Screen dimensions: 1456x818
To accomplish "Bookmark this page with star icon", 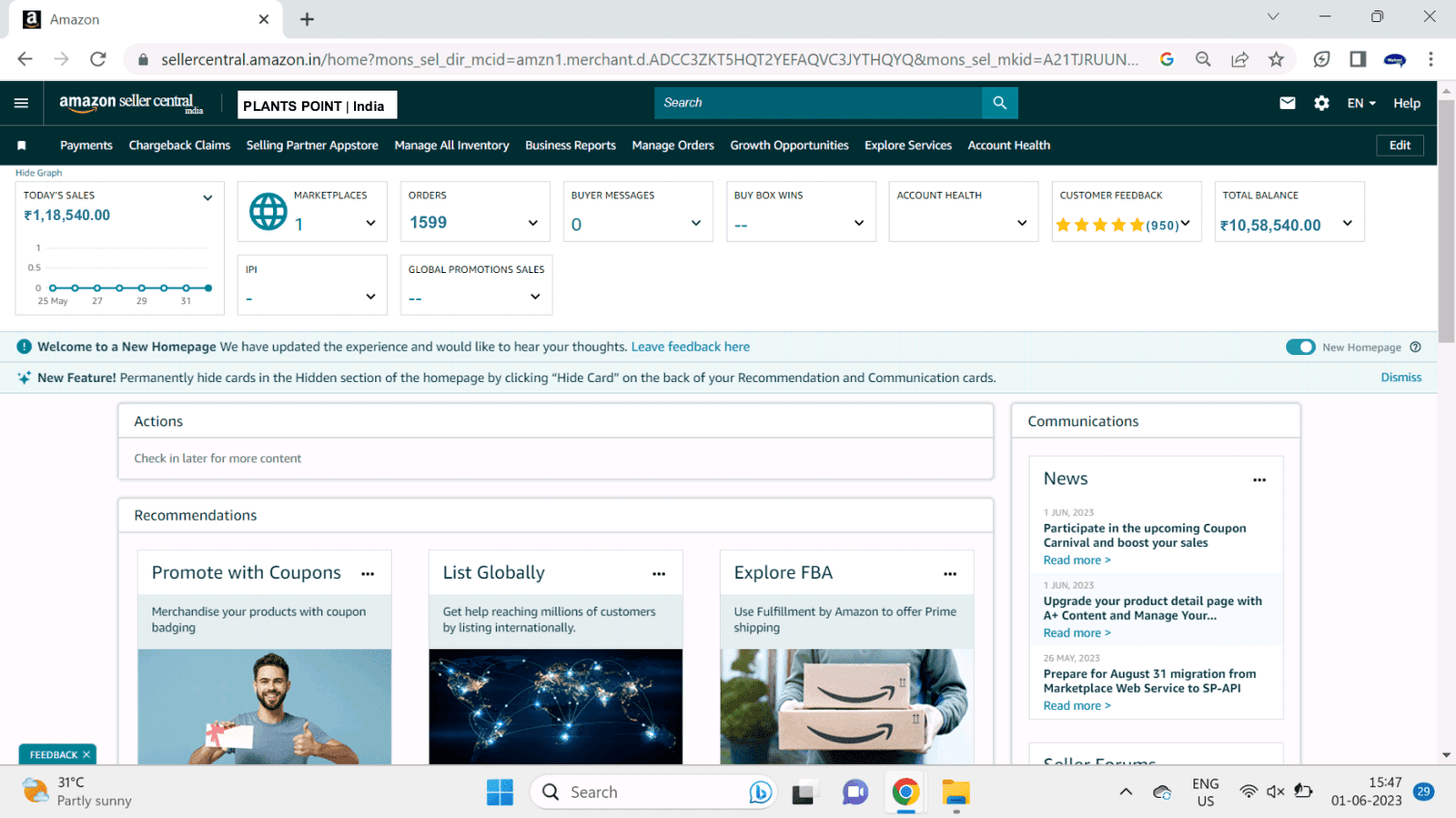I will pos(1276,59).
